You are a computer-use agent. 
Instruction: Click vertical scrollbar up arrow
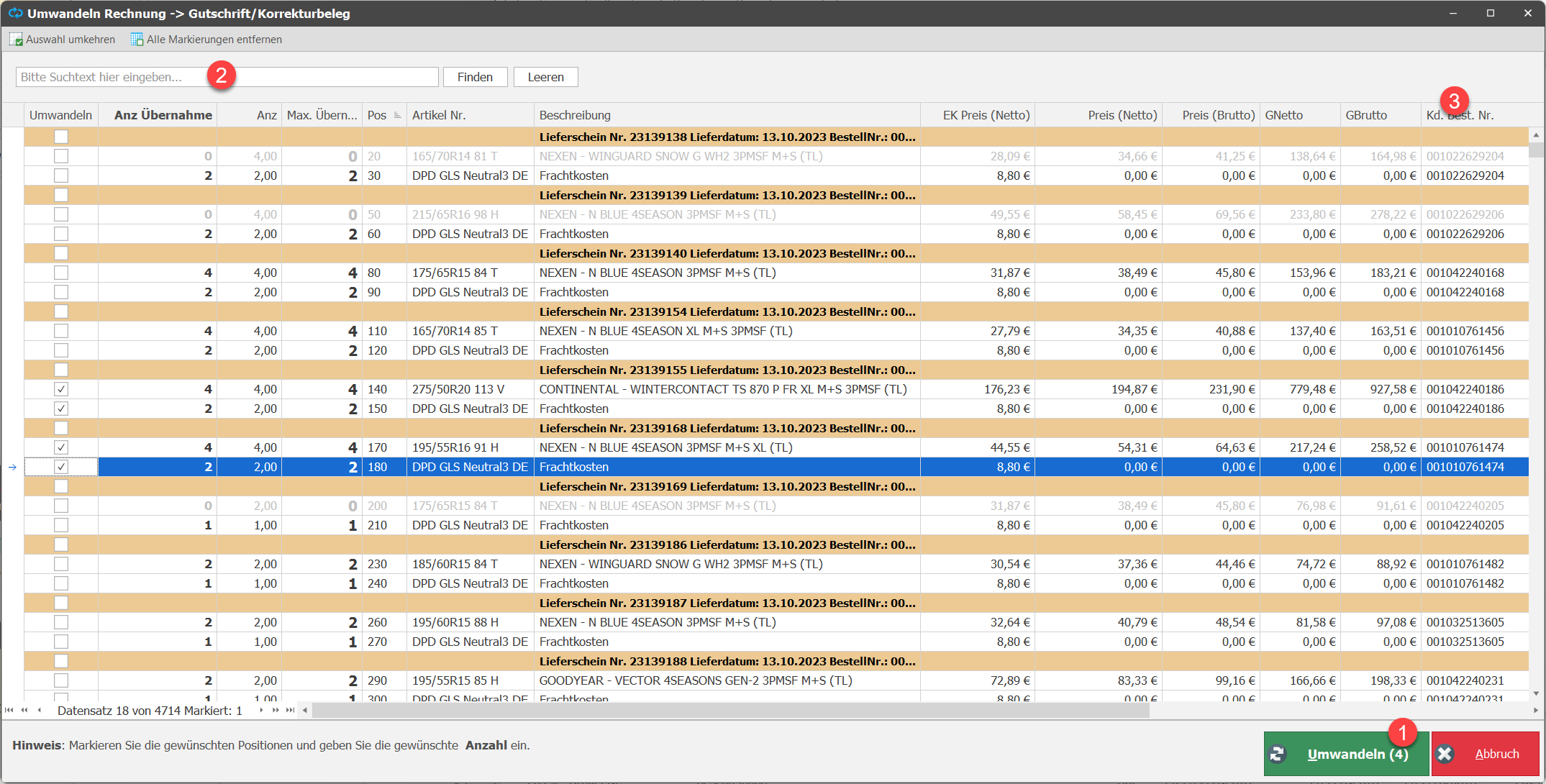[1536, 135]
